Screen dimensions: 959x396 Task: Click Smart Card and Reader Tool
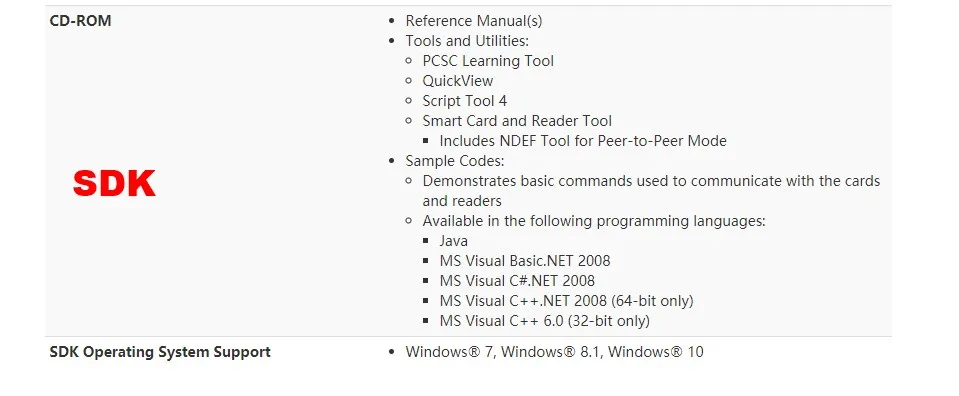[x=517, y=121]
